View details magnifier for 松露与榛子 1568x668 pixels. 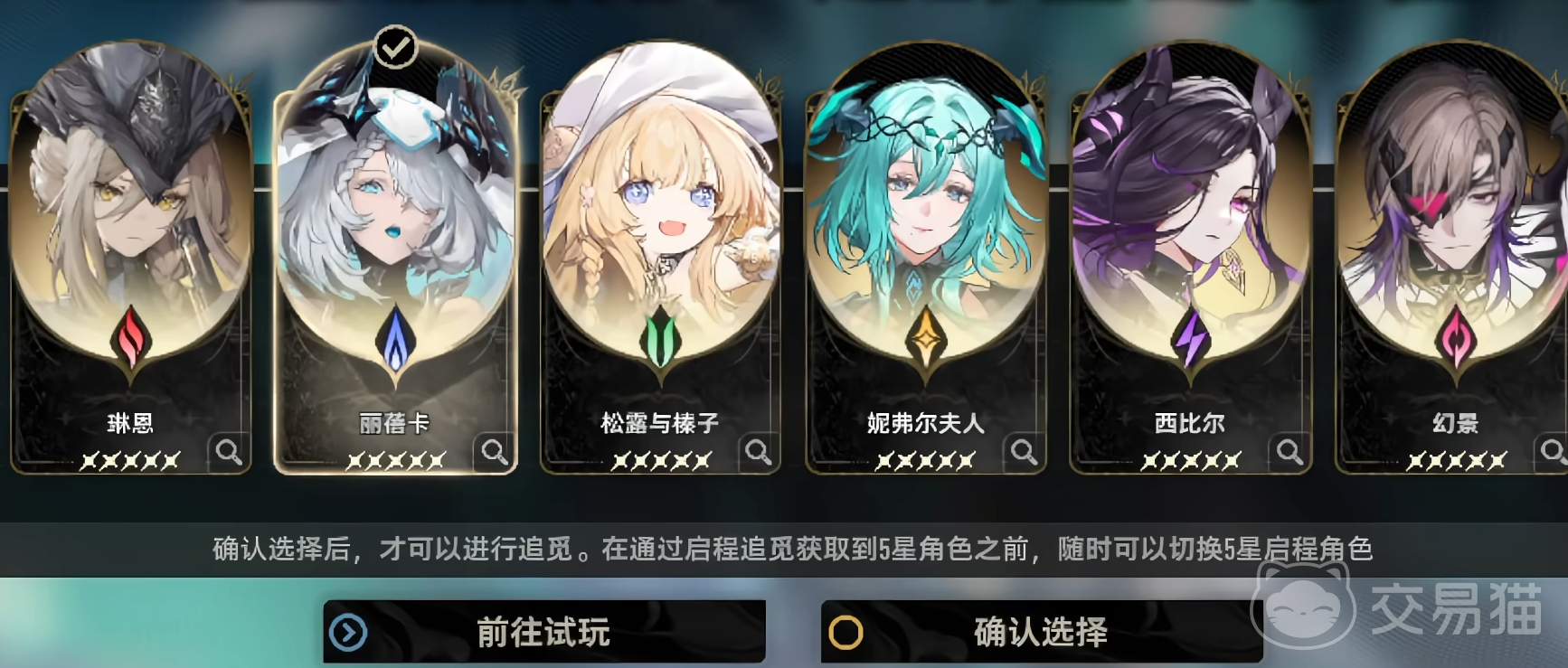click(x=759, y=451)
